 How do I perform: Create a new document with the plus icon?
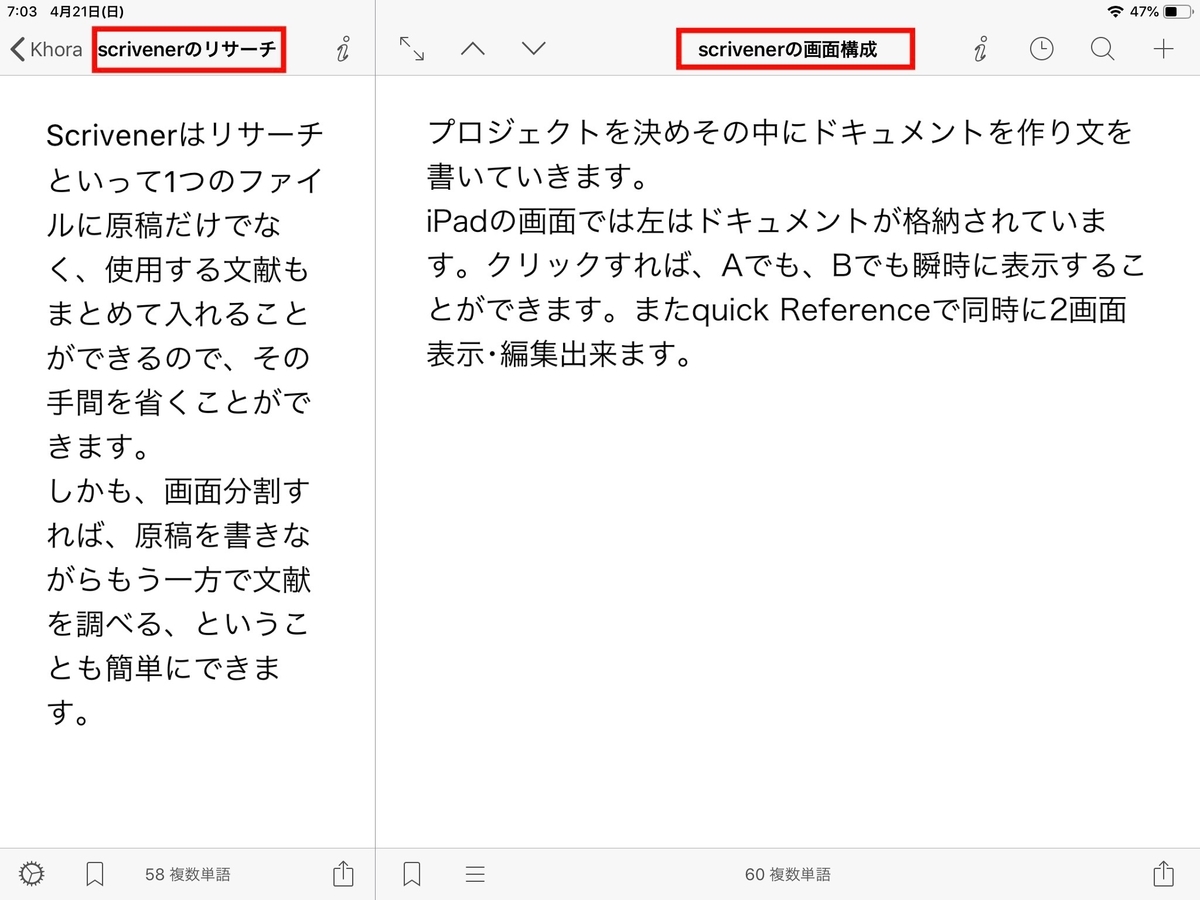[x=1163, y=47]
